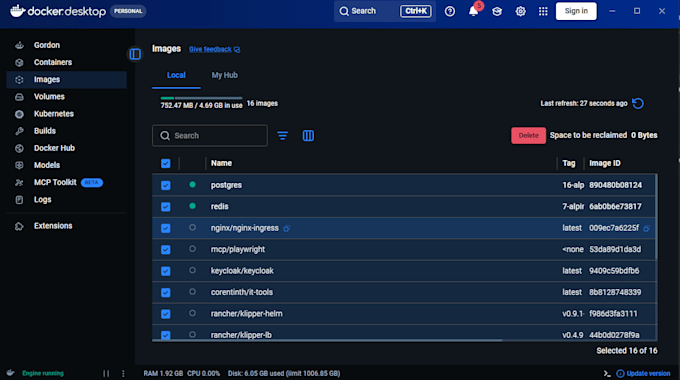Click the Sign in button
Image resolution: width=680 pixels, height=380 pixels.
[x=576, y=11]
